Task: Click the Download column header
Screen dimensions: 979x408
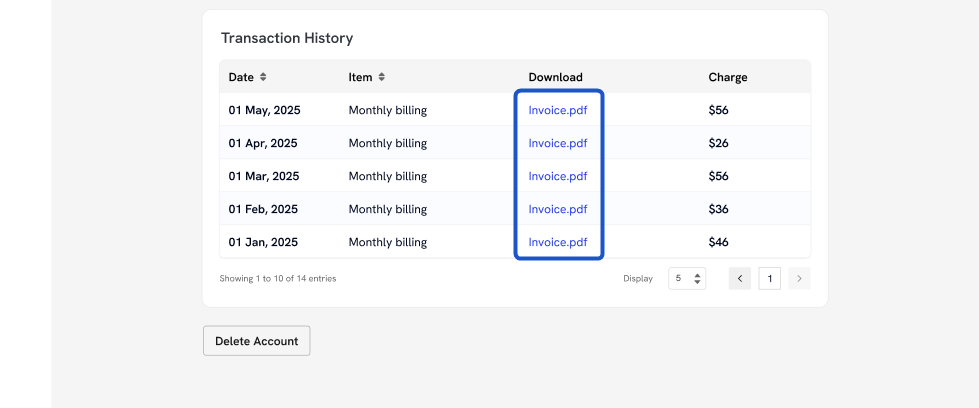Action: (555, 77)
